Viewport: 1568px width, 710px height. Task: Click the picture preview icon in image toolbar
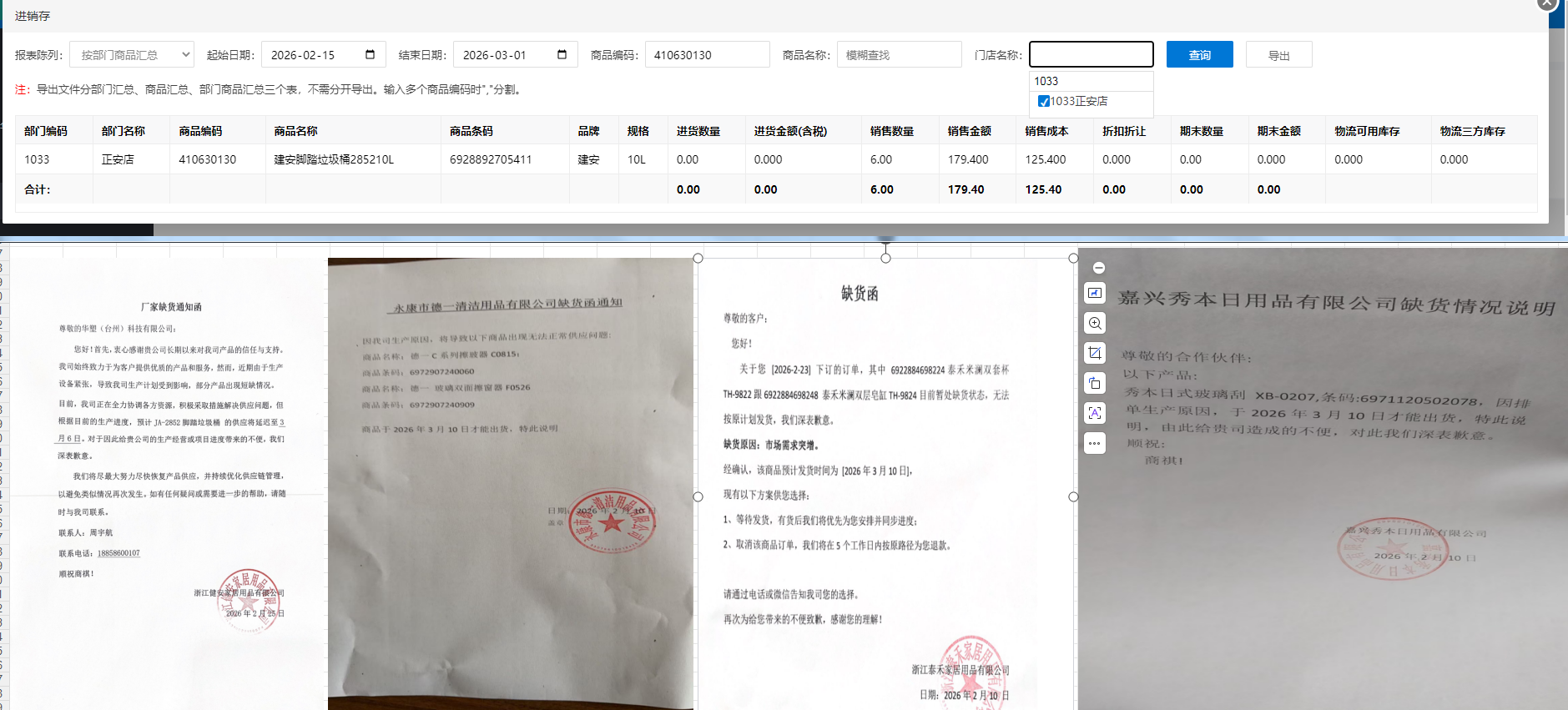(x=1095, y=293)
